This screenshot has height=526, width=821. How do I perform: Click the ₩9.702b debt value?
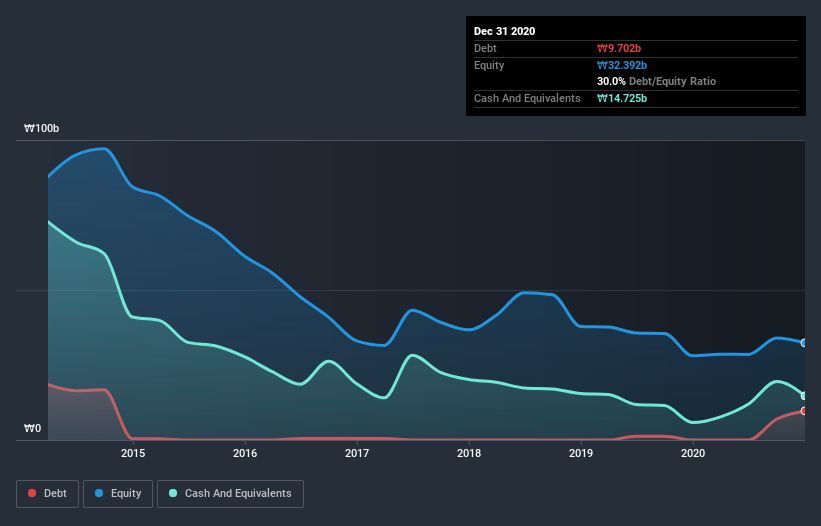[x=619, y=48]
